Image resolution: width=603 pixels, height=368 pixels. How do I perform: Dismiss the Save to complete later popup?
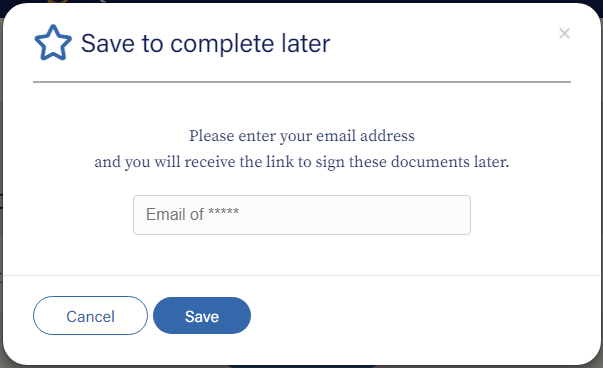point(564,33)
